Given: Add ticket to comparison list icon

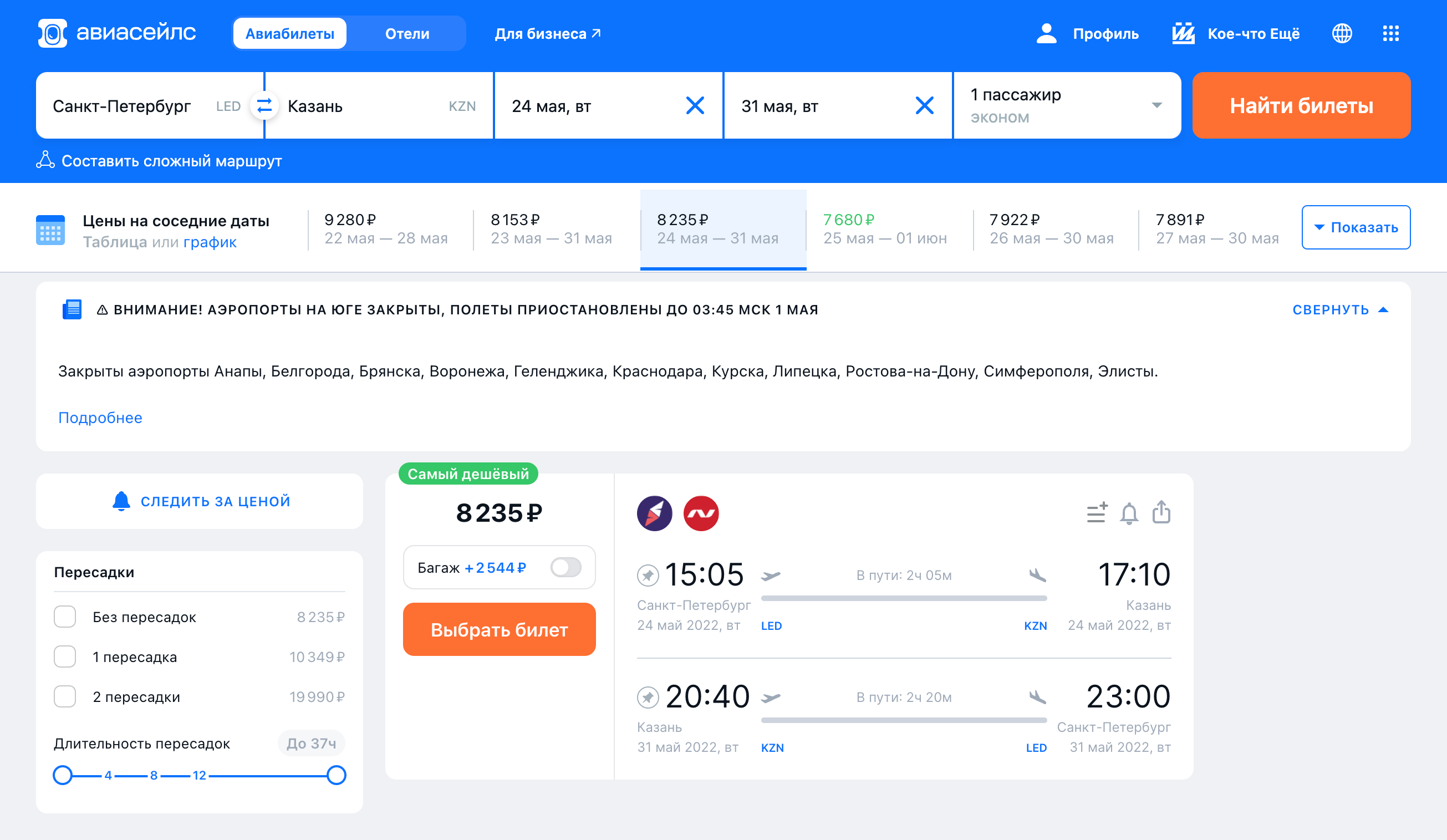Looking at the screenshot, I should tap(1097, 512).
